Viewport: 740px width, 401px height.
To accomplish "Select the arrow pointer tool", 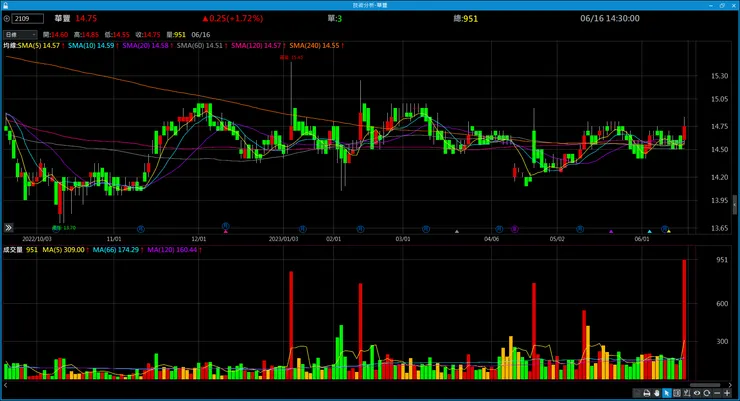I will click(667, 393).
